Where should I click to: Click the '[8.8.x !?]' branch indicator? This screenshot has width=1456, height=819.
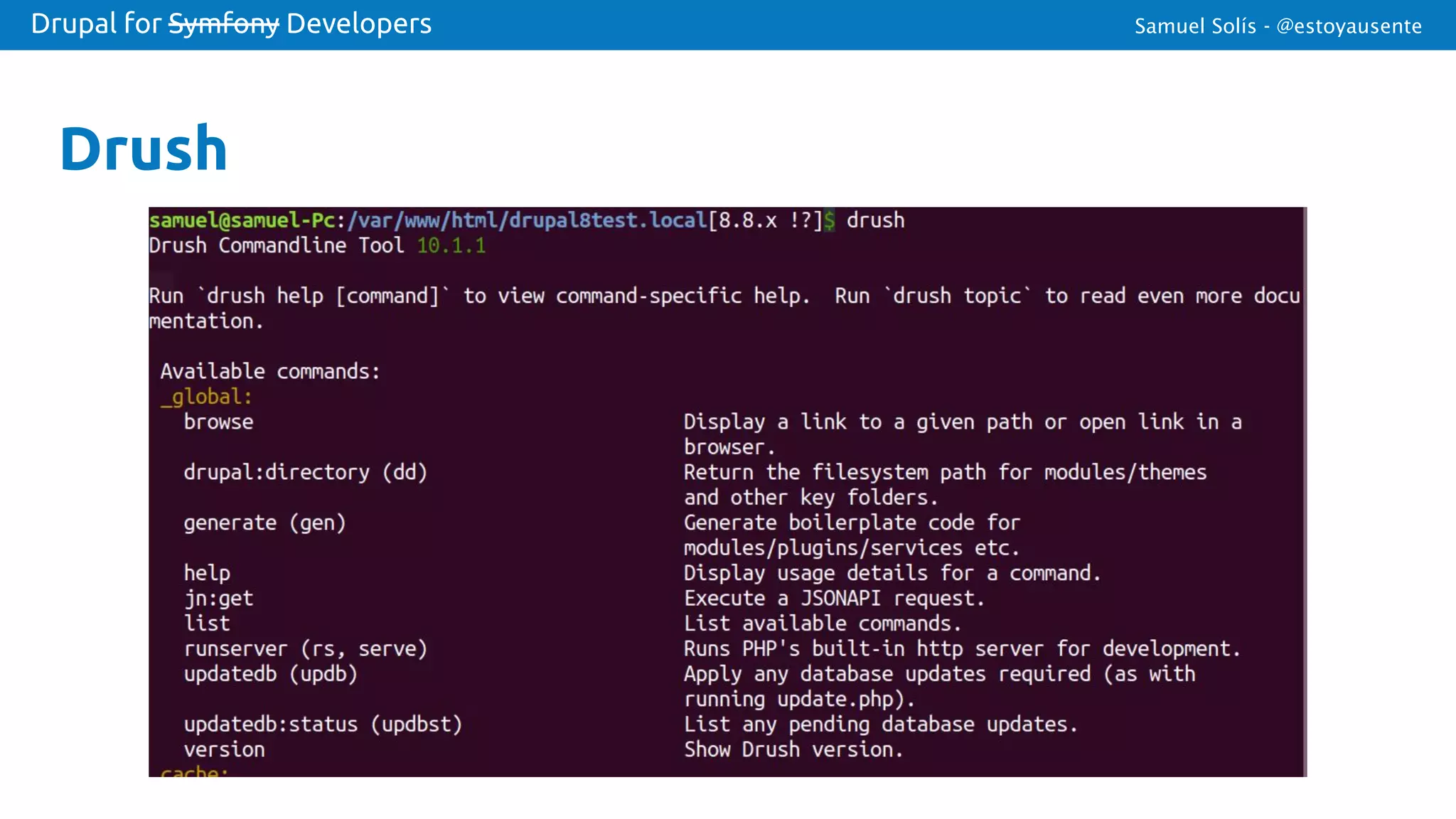tap(765, 220)
